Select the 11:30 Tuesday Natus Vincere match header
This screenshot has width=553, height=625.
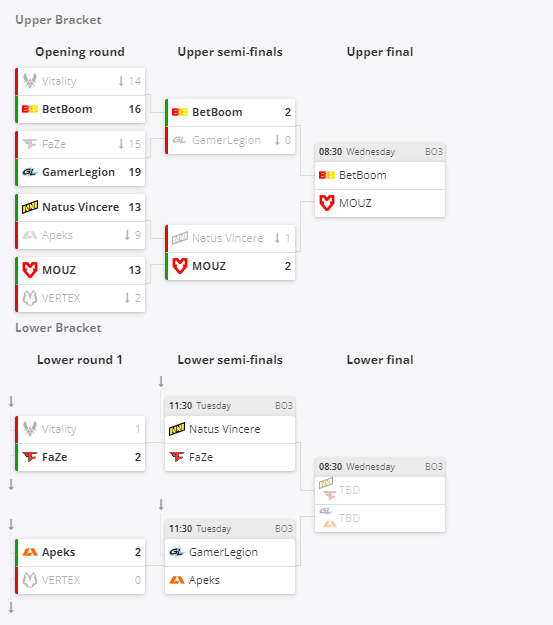(x=230, y=406)
